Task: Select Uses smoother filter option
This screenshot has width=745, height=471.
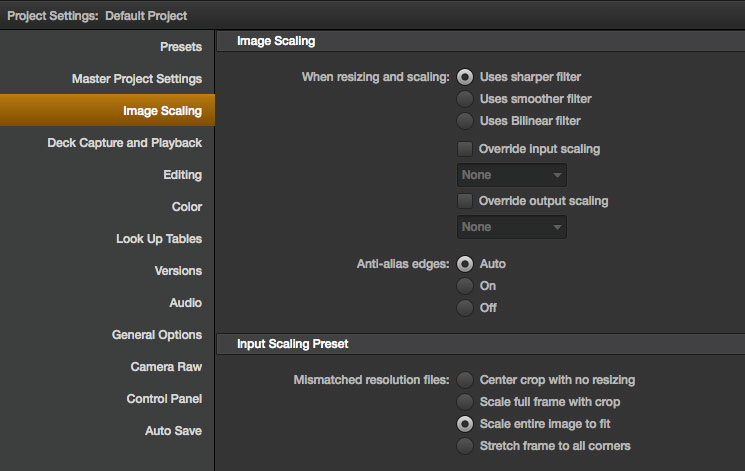Action: [x=465, y=99]
